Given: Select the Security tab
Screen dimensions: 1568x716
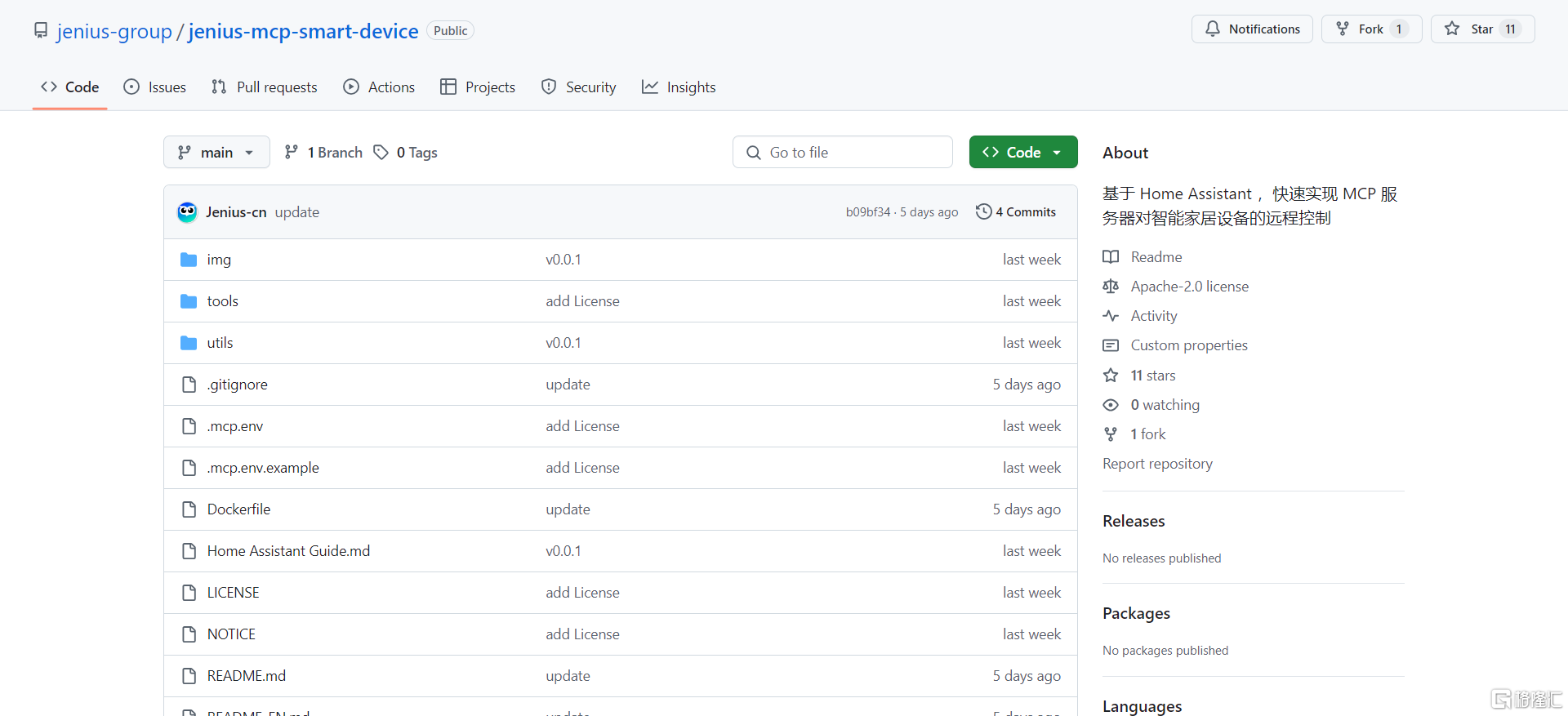Looking at the screenshot, I should 579,87.
